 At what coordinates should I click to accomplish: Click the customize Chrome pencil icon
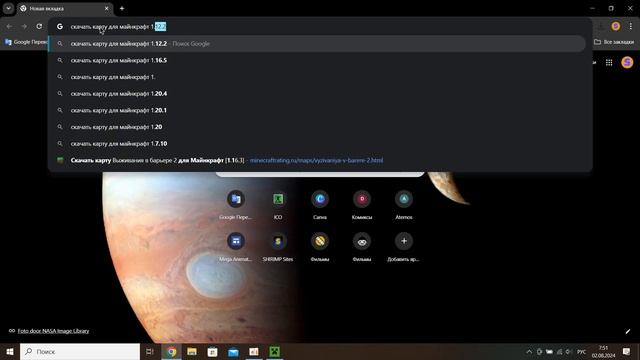pos(628,331)
